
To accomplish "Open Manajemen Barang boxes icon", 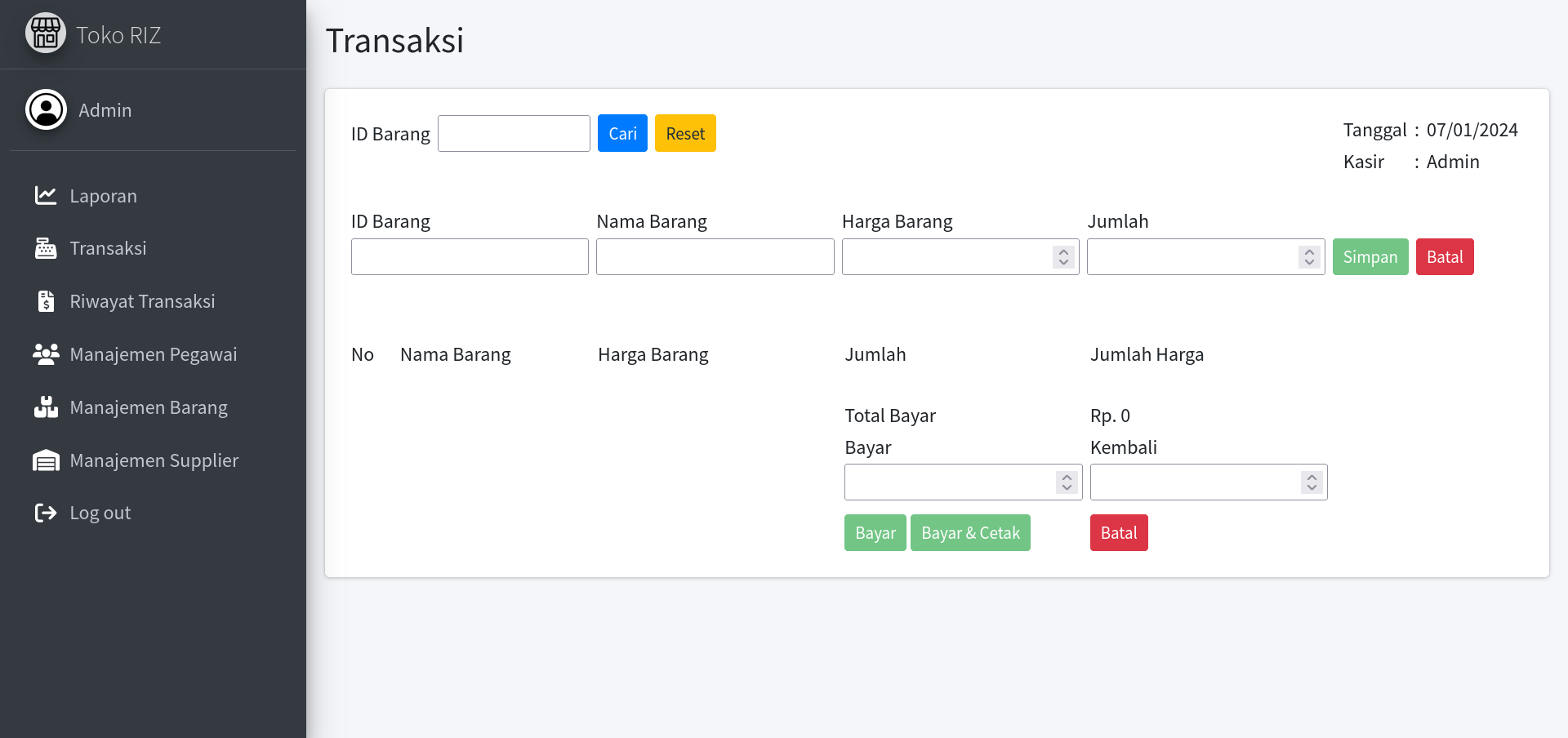I will pyautogui.click(x=46, y=407).
